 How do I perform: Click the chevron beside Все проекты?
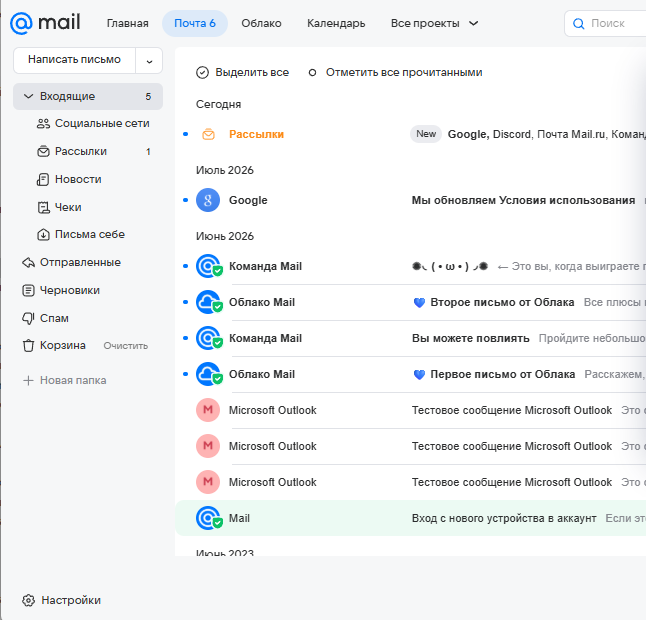474,23
